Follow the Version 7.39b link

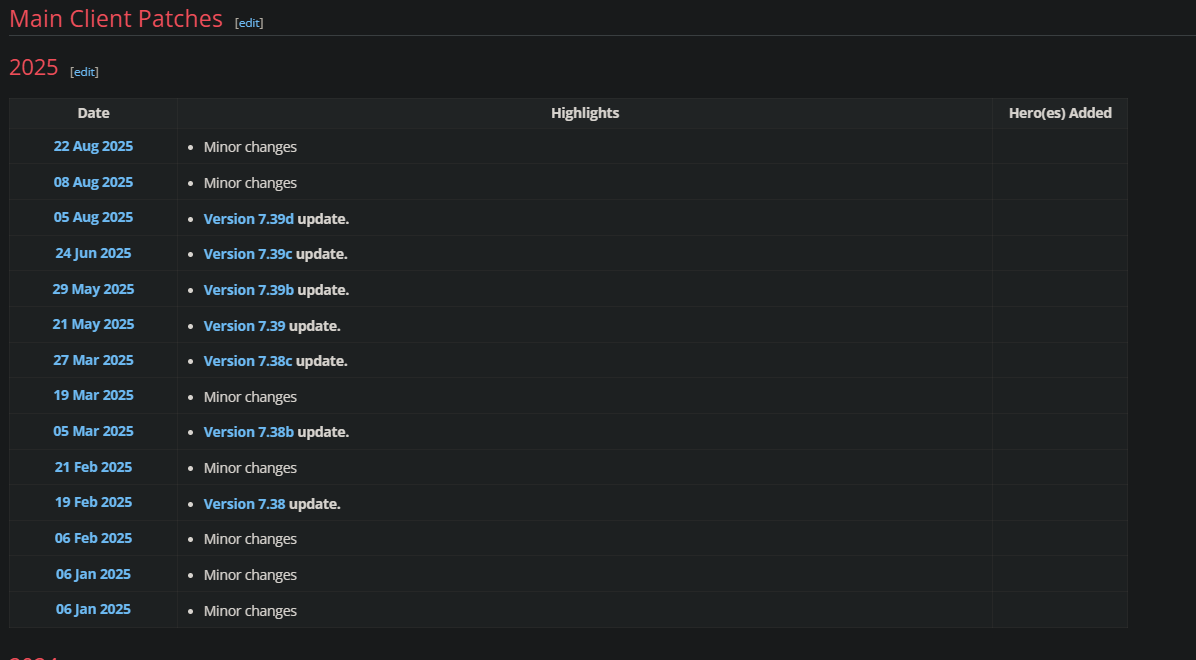[x=249, y=290]
